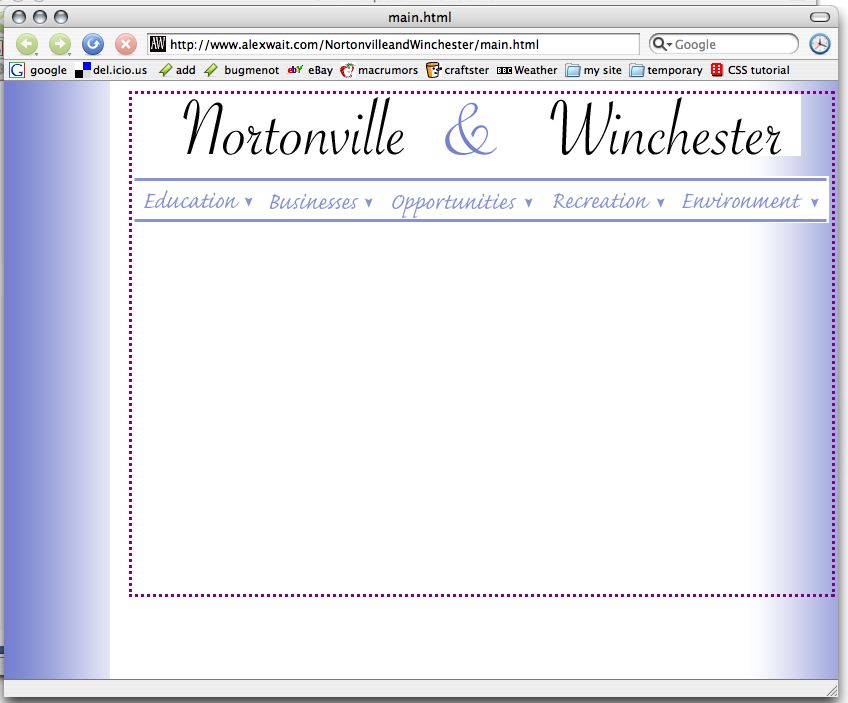
Task: Open the del.icio.us bookmark
Action: coord(120,70)
